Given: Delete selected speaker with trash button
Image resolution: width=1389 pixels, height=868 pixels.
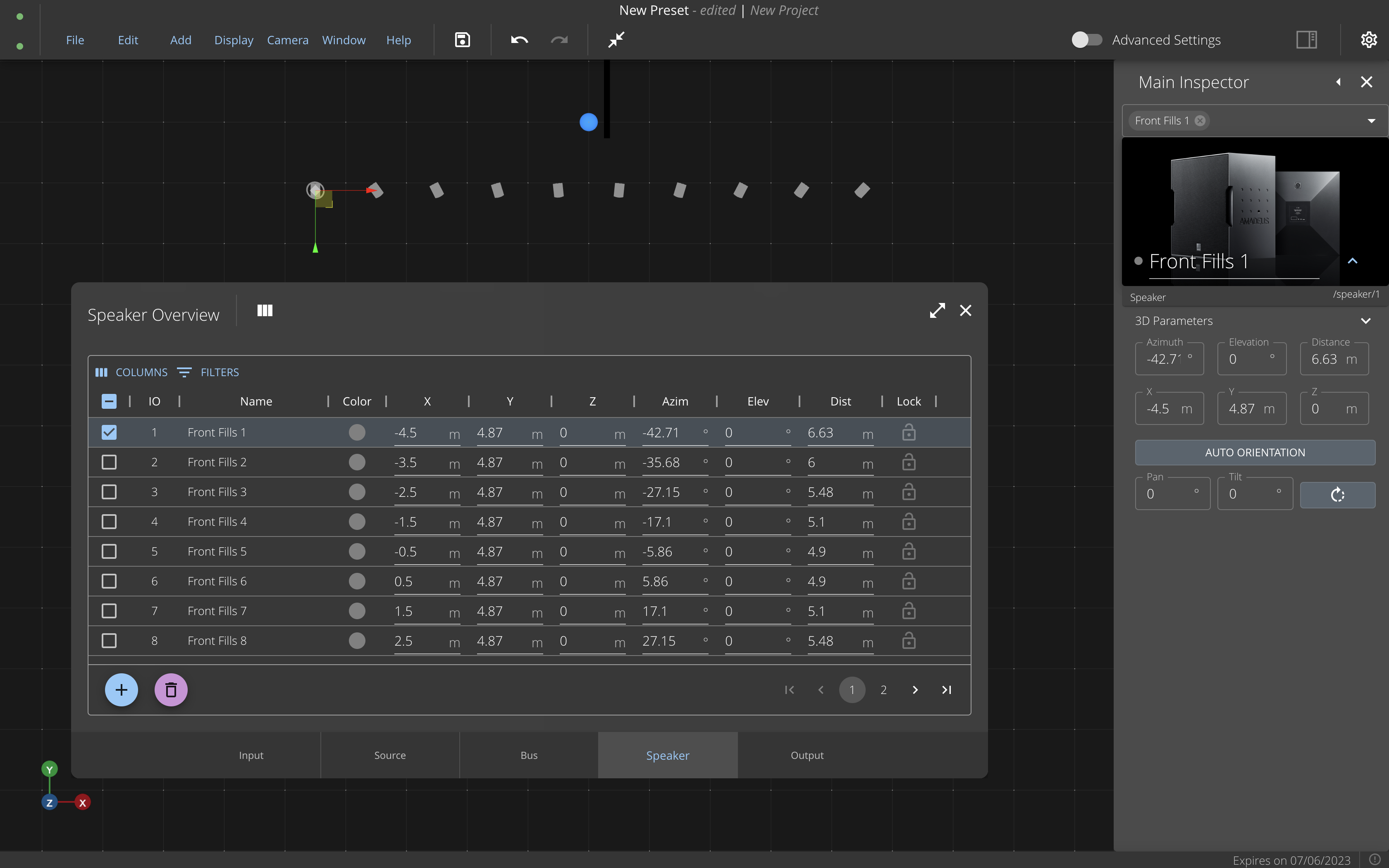Looking at the screenshot, I should [170, 689].
